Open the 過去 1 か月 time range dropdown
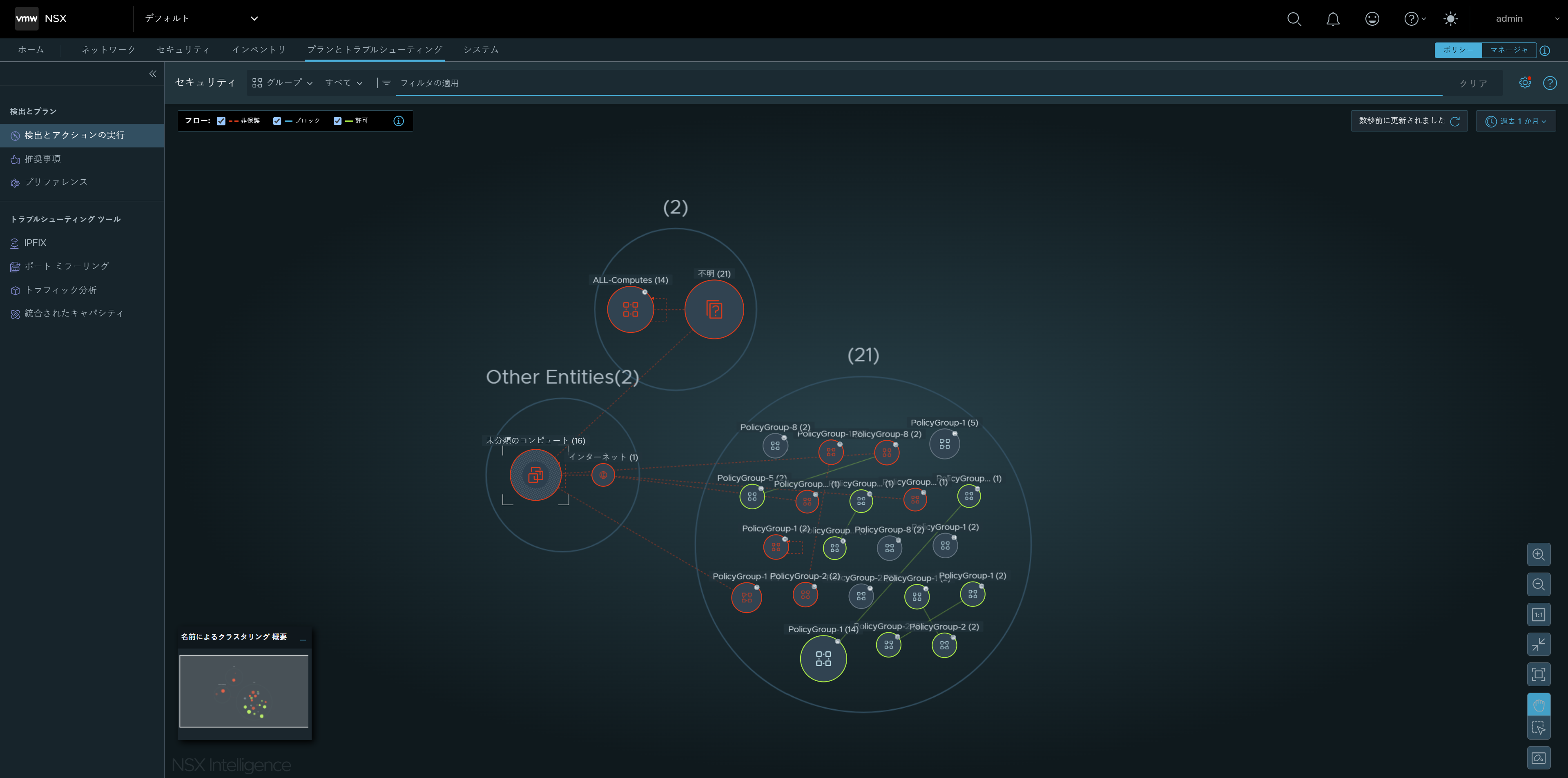Viewport: 1568px width, 778px height. (1516, 120)
